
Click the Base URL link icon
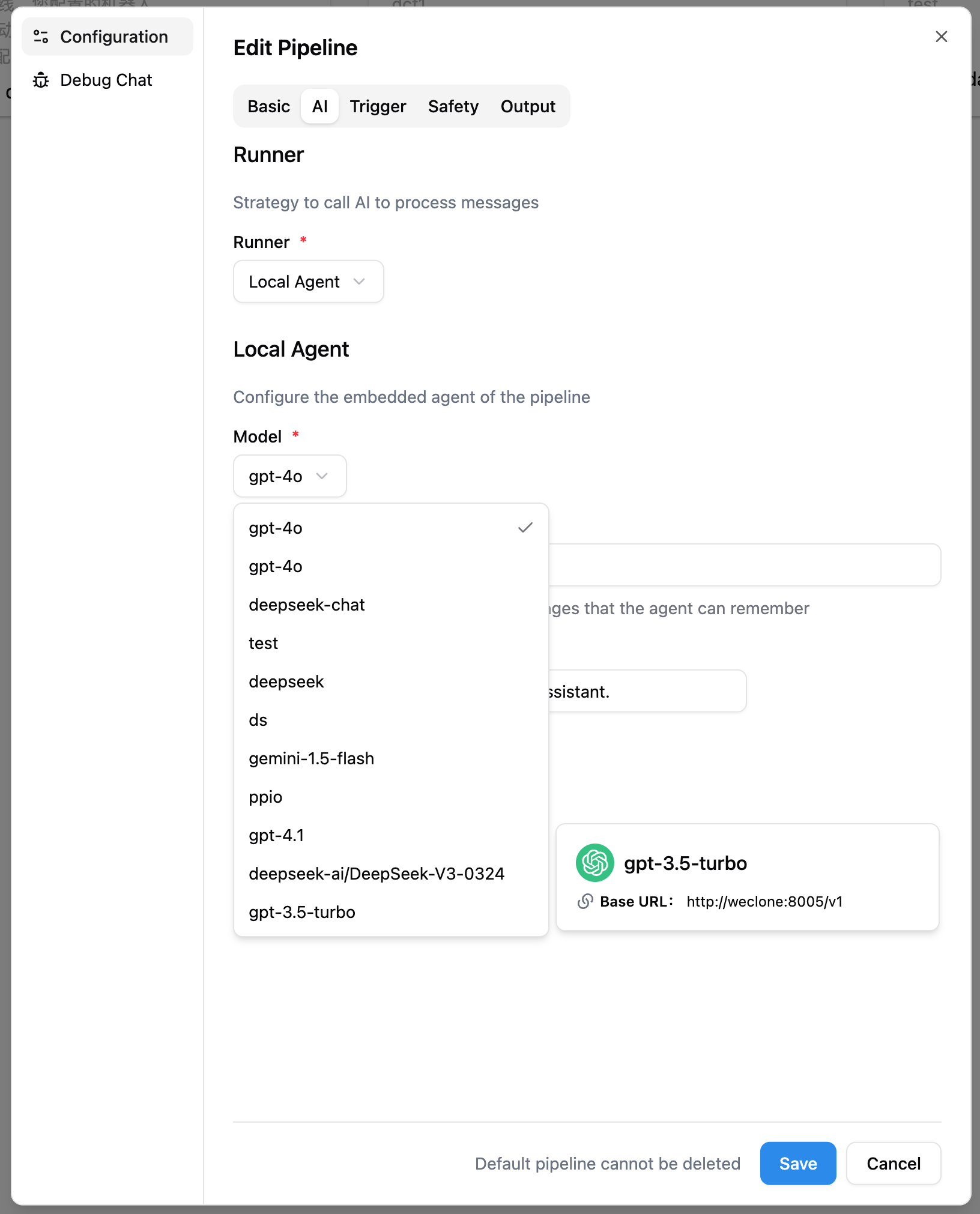tap(585, 901)
